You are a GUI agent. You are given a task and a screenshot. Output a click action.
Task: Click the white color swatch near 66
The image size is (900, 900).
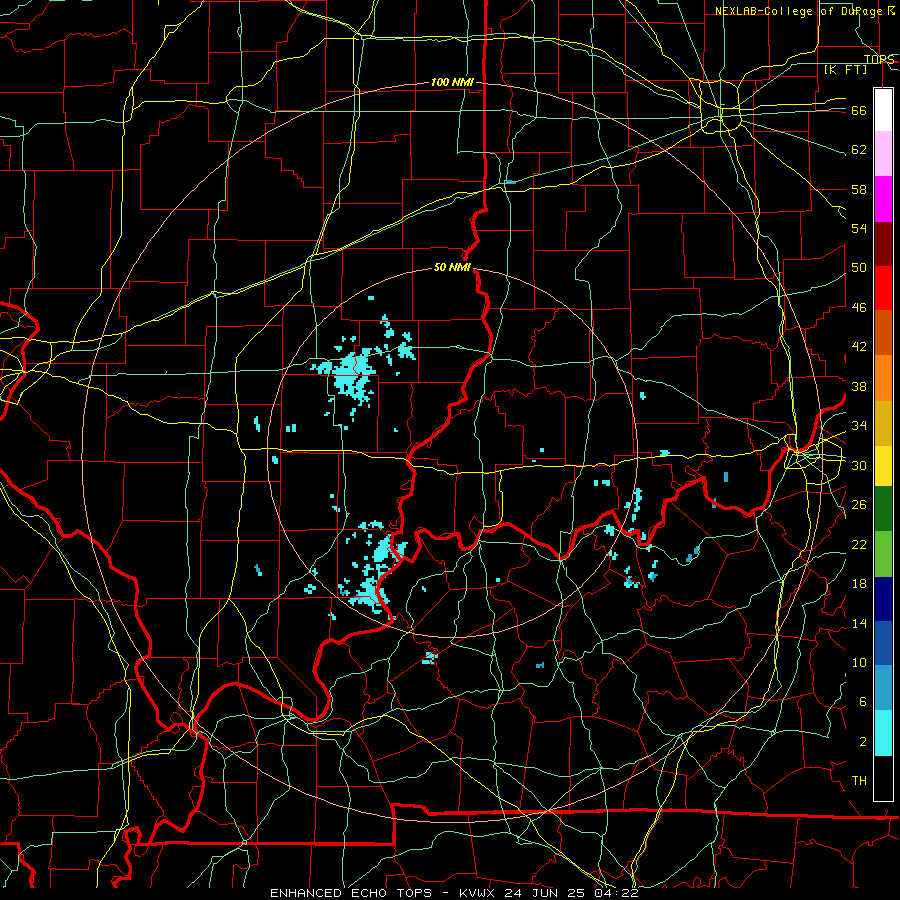(883, 110)
